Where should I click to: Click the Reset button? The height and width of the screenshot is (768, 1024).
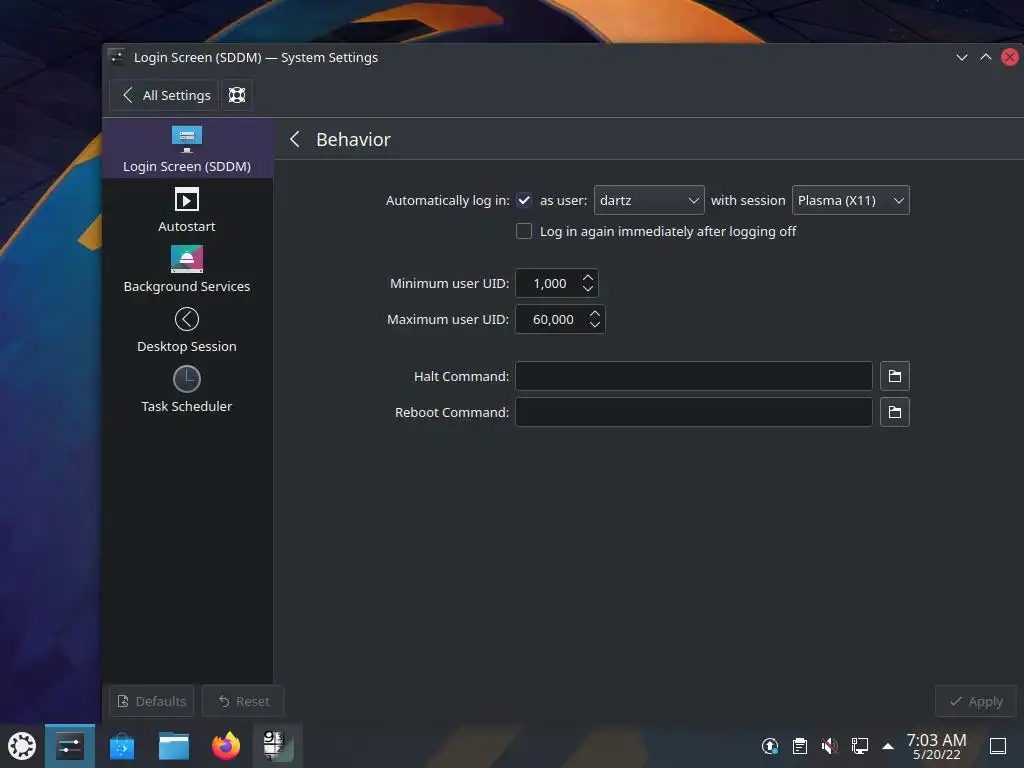[243, 701]
